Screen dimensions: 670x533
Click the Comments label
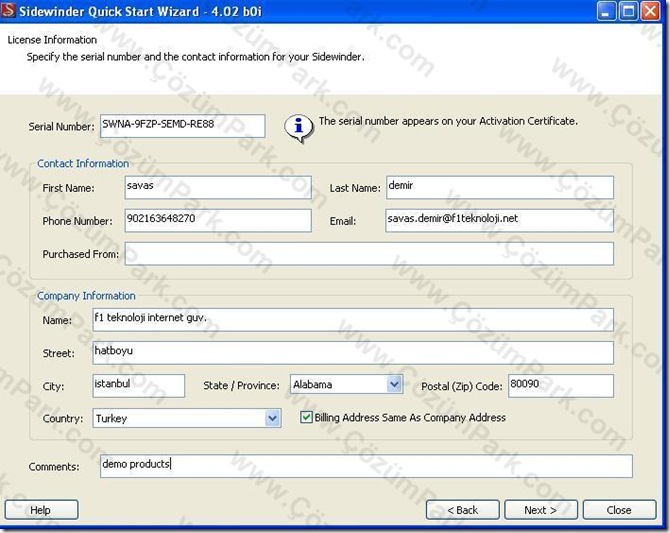click(54, 467)
